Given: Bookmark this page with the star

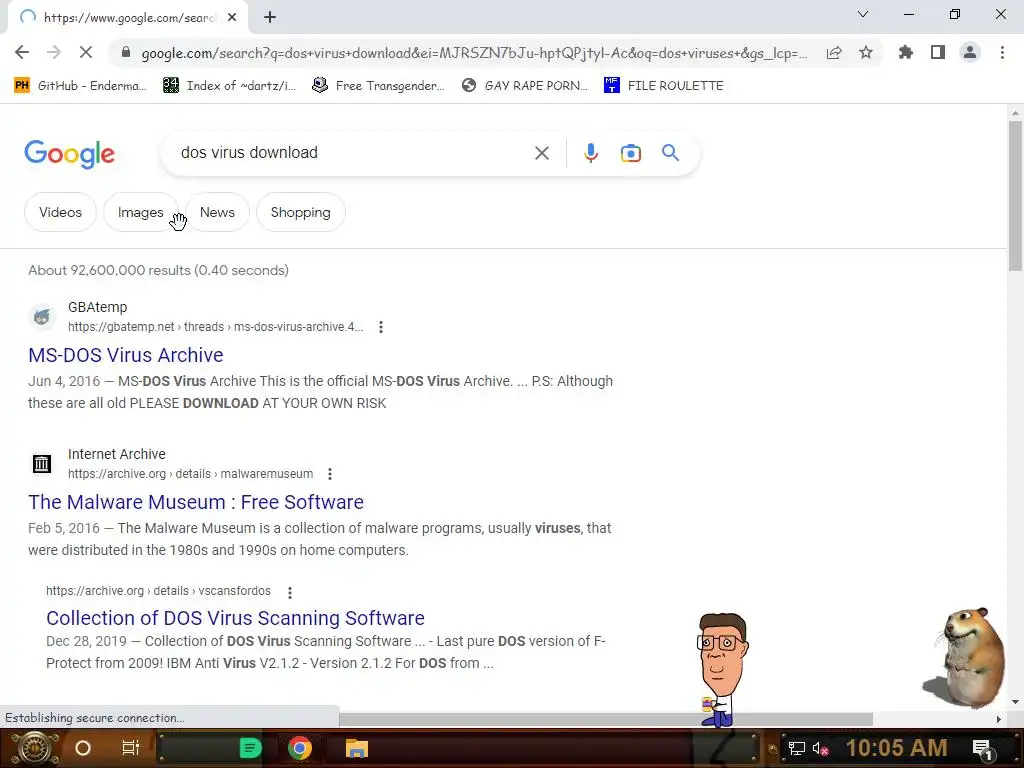Looking at the screenshot, I should pos(866,52).
